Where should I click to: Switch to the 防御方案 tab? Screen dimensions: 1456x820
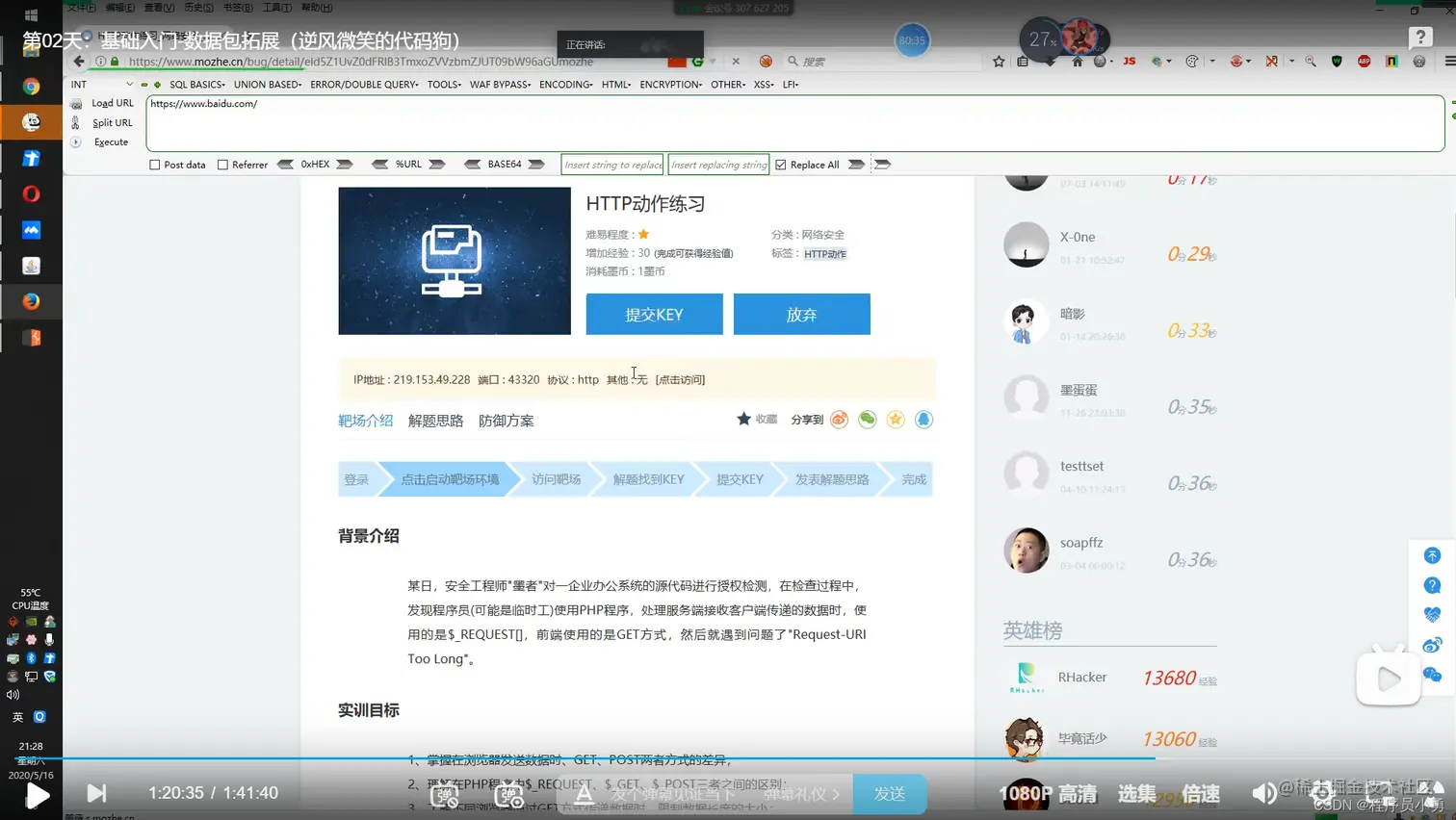tap(506, 421)
